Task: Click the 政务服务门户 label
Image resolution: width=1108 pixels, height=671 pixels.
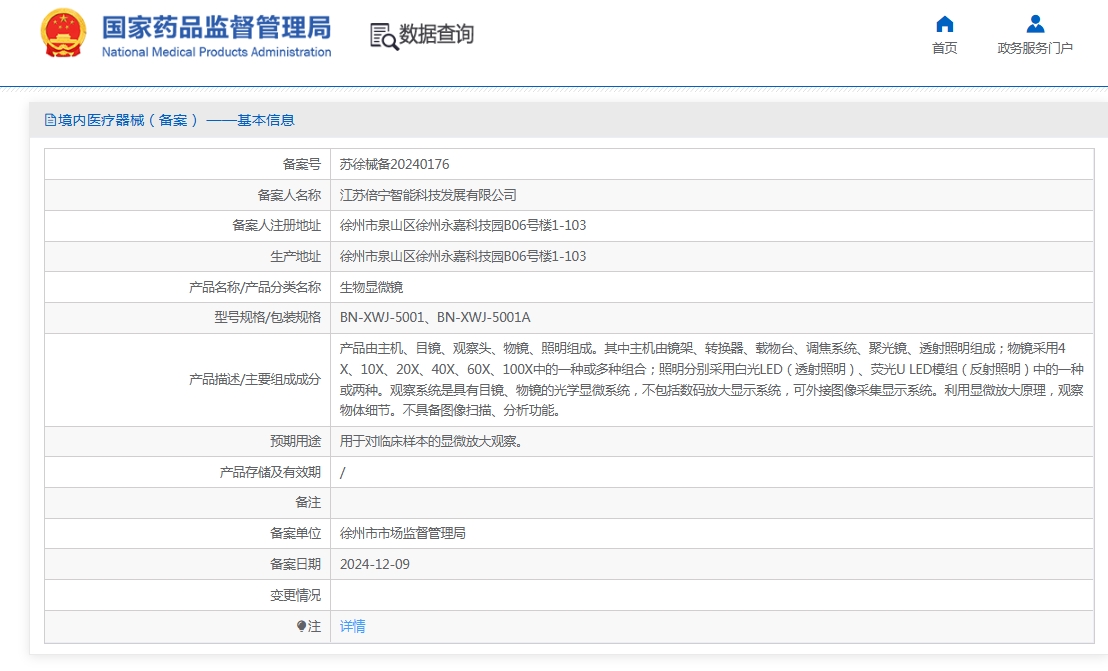Action: (1035, 48)
